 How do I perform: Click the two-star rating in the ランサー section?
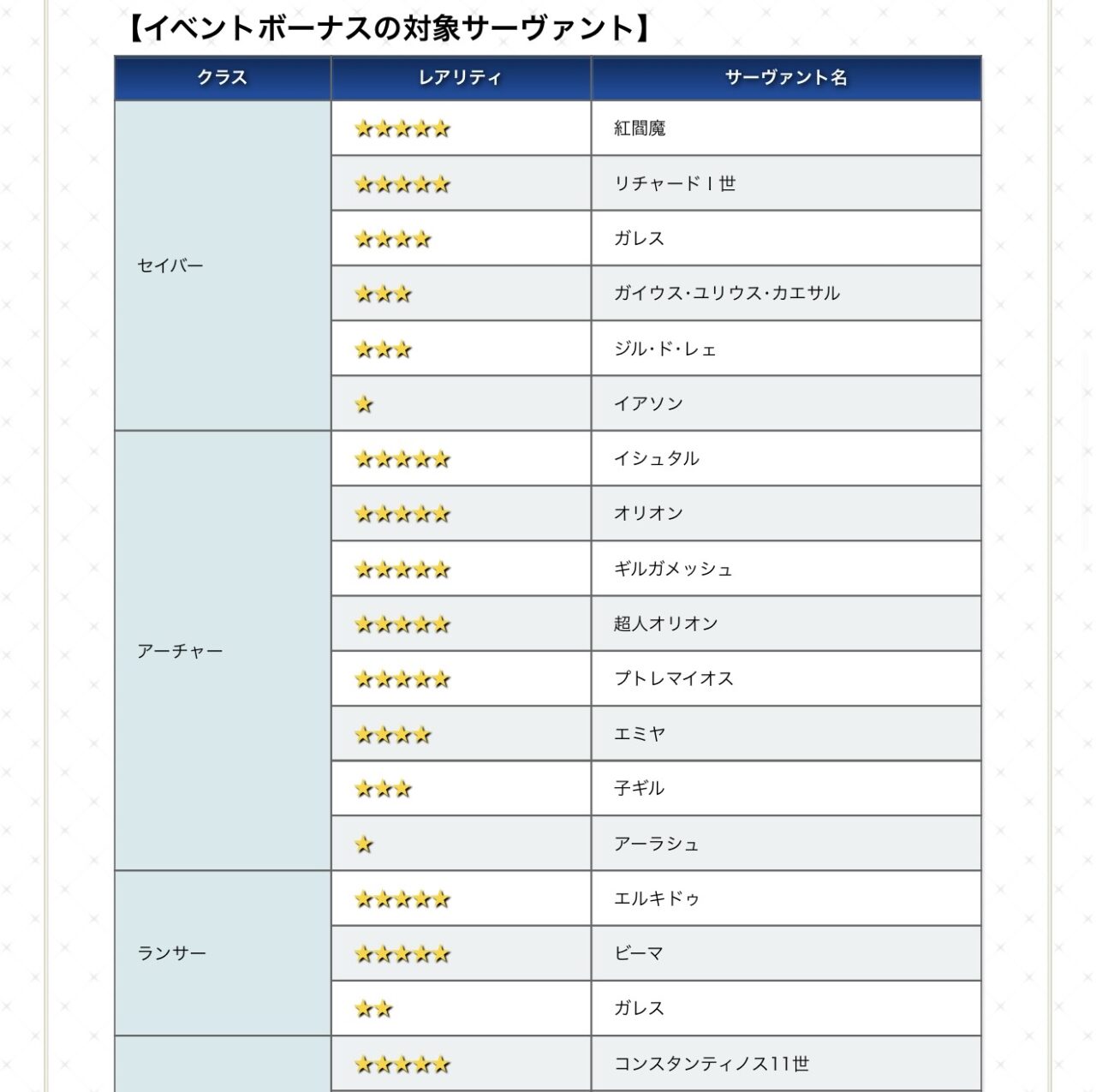tap(373, 1009)
